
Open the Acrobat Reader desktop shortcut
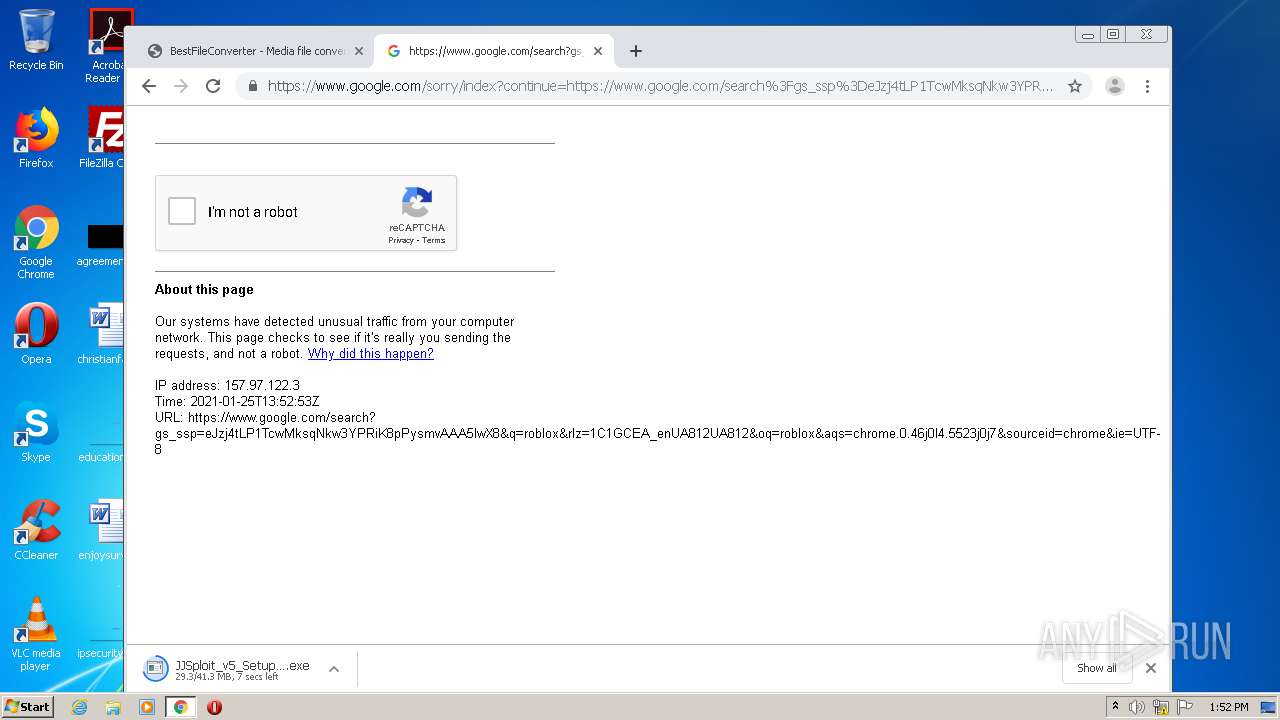(x=106, y=46)
